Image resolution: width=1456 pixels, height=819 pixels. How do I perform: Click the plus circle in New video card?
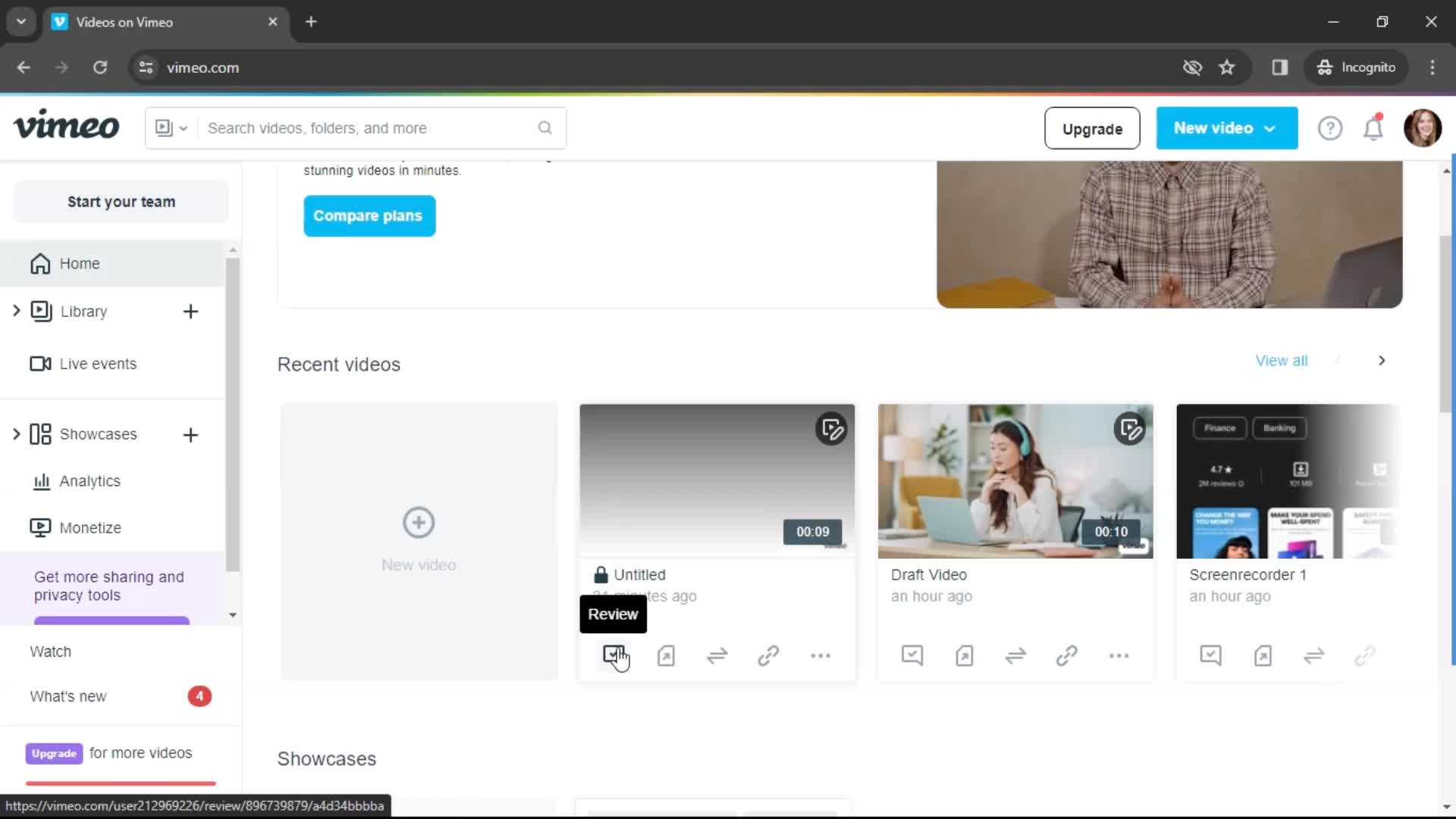coord(419,522)
